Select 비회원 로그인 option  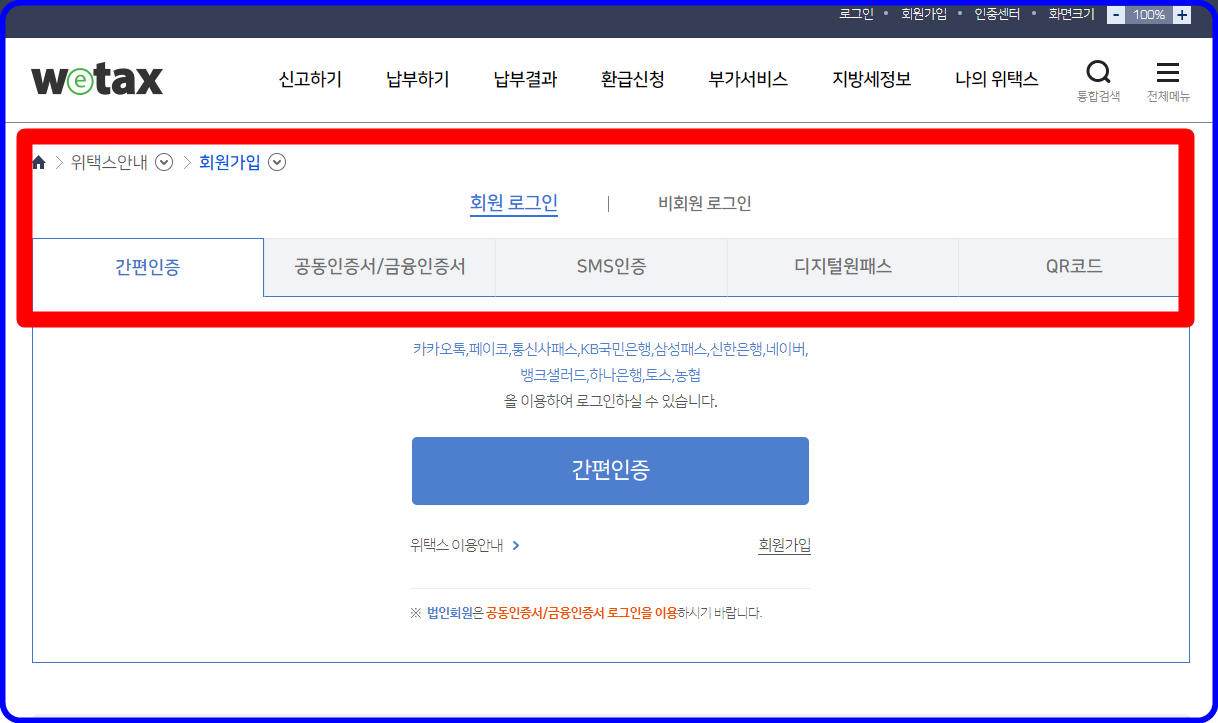pos(705,203)
